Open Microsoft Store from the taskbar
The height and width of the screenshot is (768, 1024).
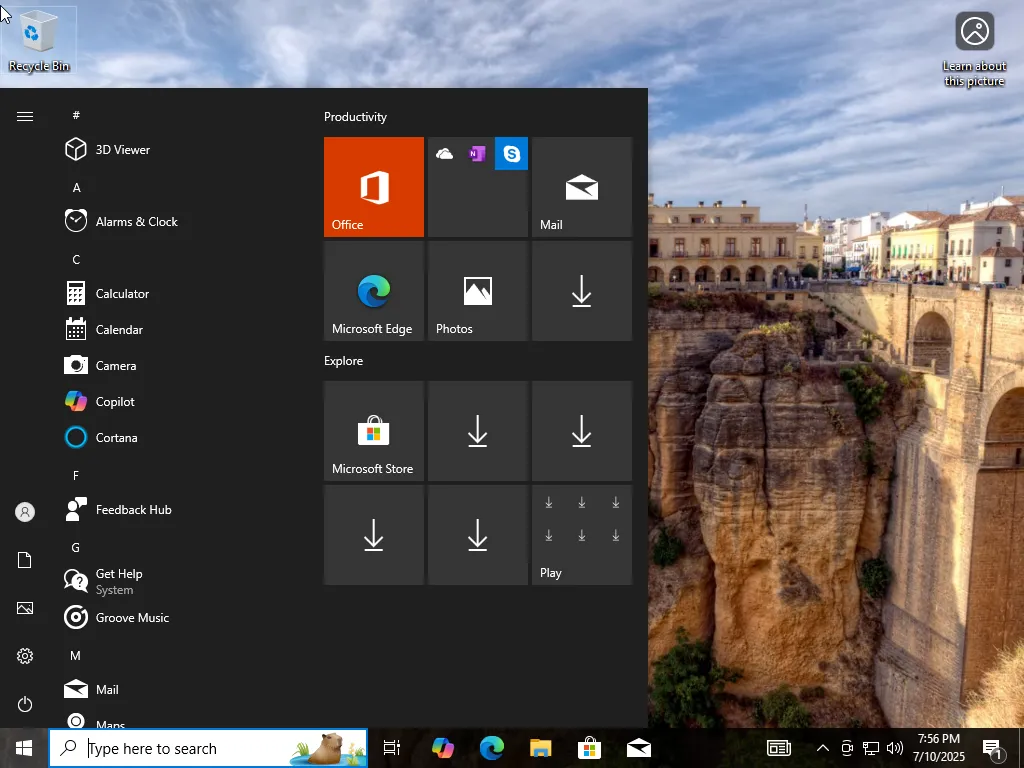590,748
